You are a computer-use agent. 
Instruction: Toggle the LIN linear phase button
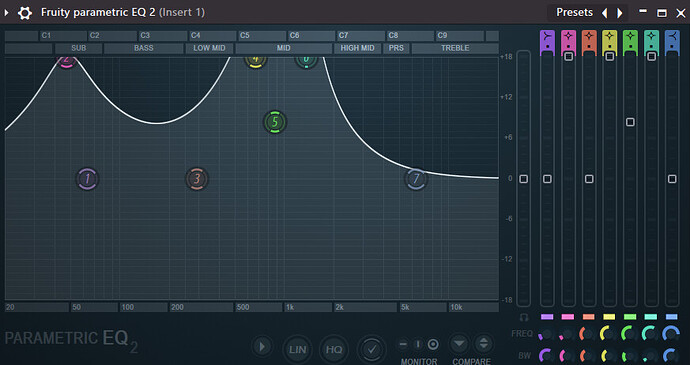(297, 350)
